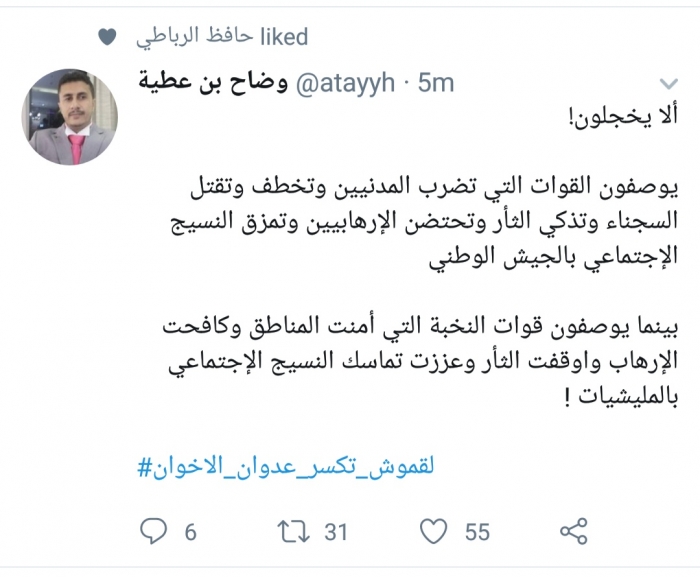Click the reply count 6
Viewport: 700px width, 577px height.
point(190,531)
